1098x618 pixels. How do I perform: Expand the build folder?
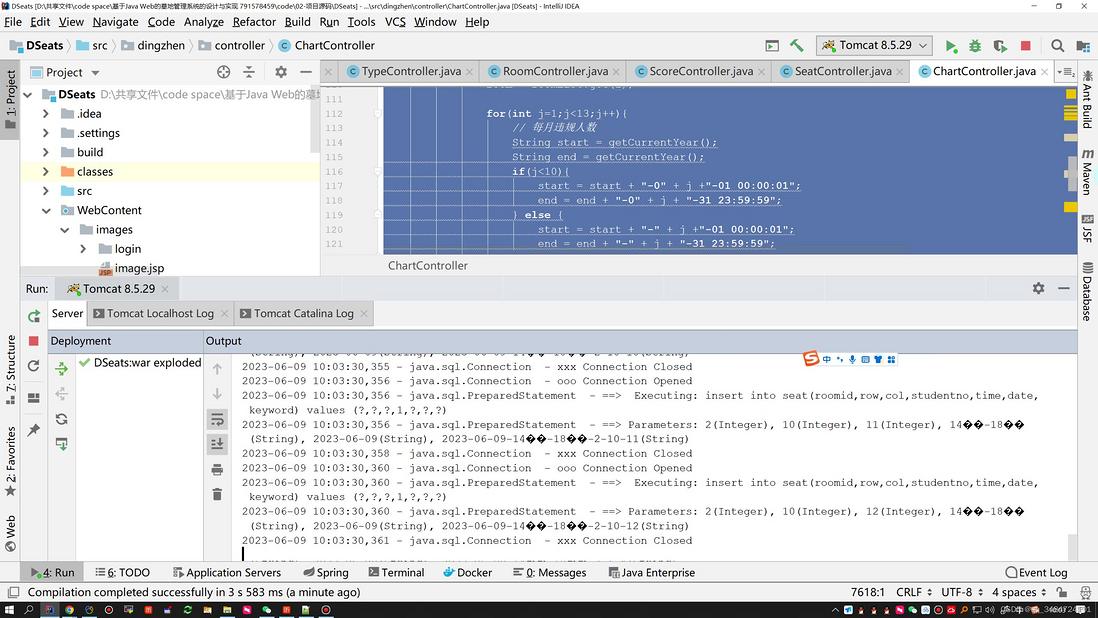46,152
